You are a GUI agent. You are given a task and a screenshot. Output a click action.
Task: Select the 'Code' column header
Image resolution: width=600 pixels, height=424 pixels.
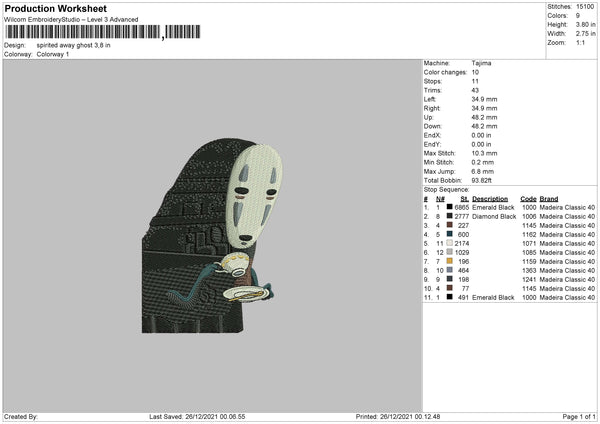click(x=528, y=199)
